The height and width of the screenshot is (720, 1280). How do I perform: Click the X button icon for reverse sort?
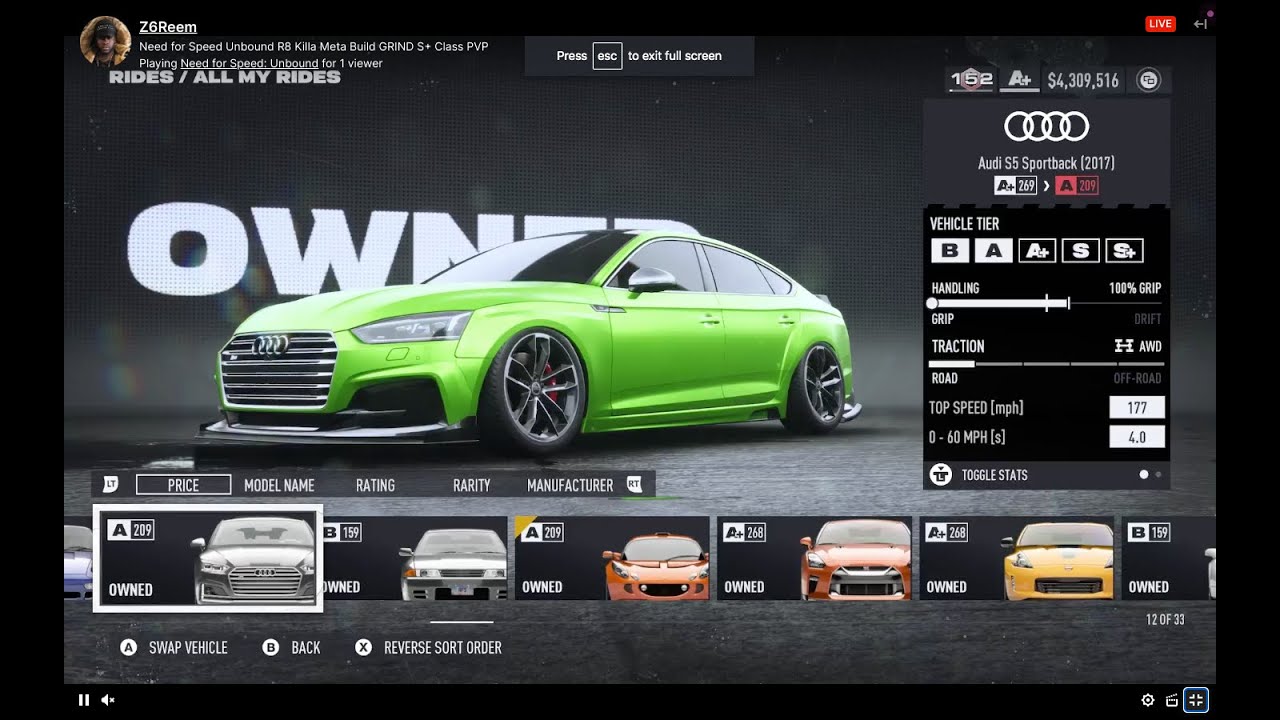point(364,647)
